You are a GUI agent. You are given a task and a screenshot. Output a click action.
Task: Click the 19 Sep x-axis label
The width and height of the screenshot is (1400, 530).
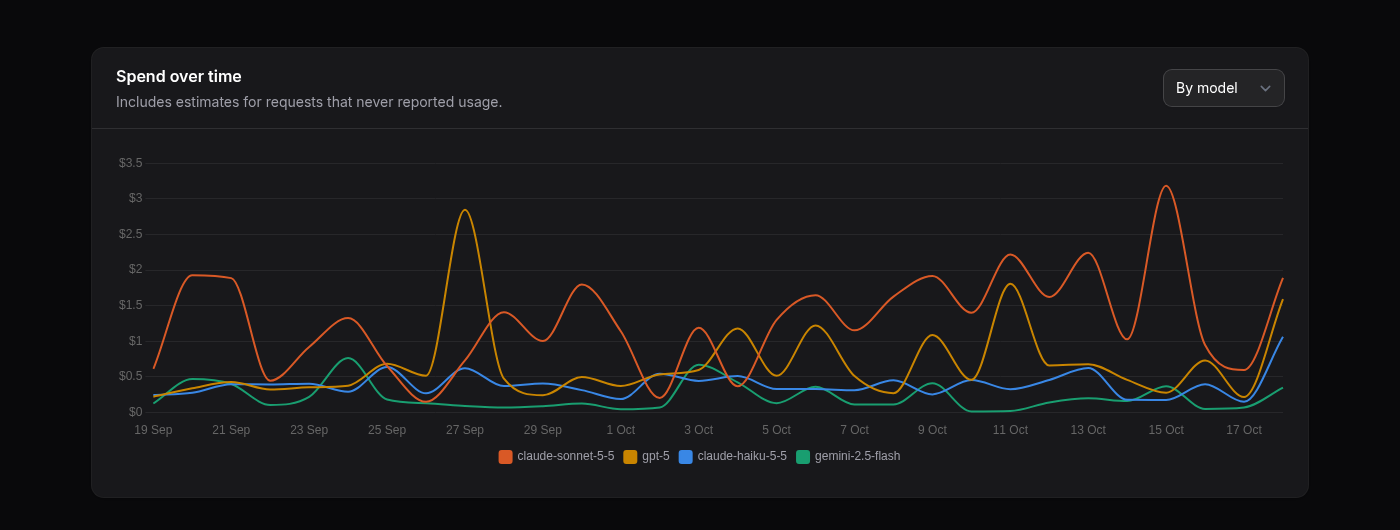point(153,430)
